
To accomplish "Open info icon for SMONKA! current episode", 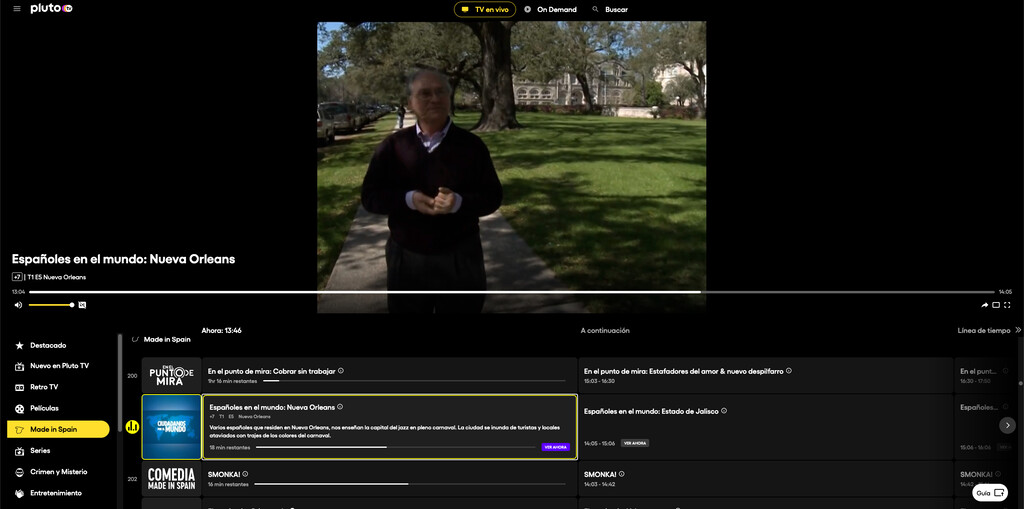I will click(245, 474).
